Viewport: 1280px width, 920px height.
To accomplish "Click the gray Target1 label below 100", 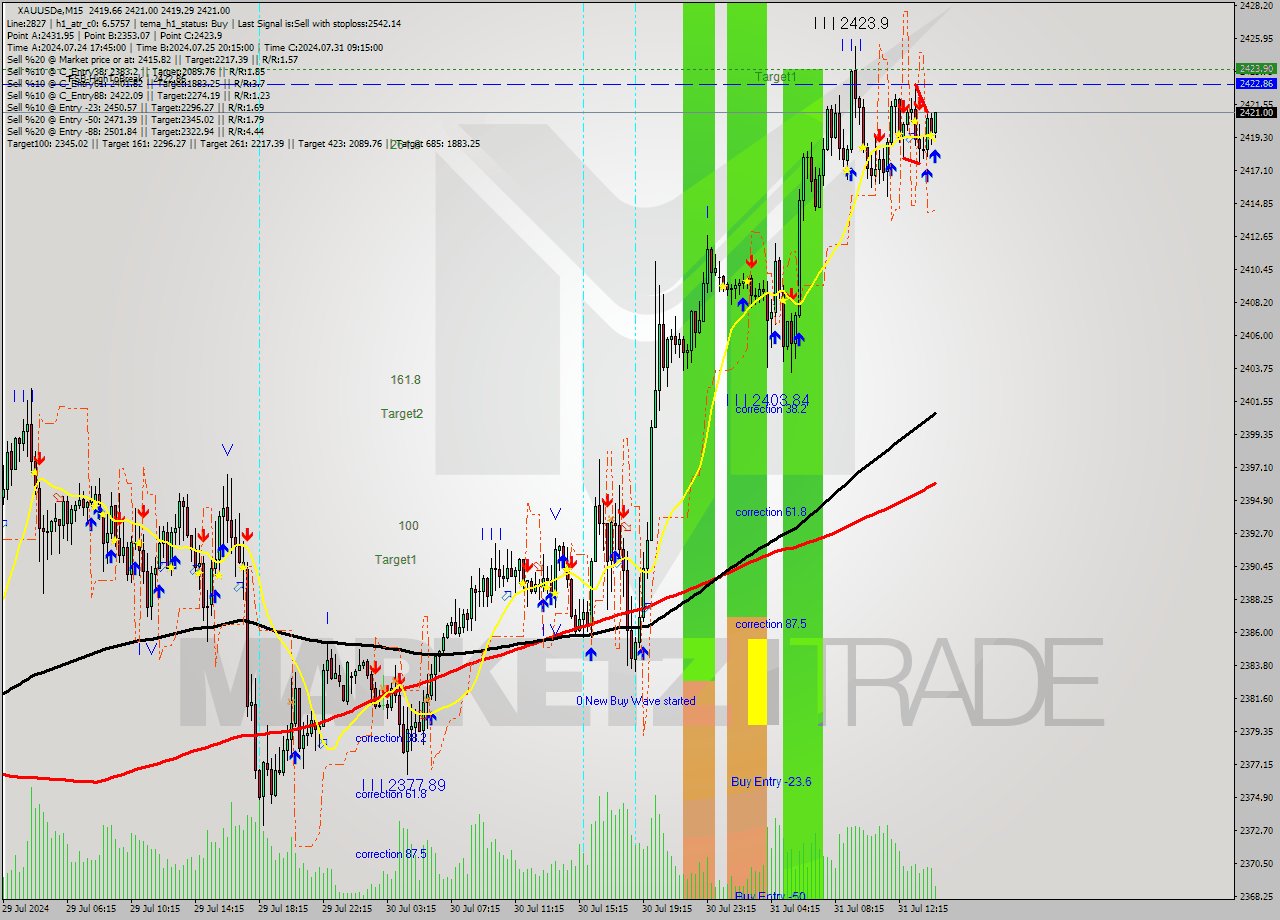I will point(395,559).
